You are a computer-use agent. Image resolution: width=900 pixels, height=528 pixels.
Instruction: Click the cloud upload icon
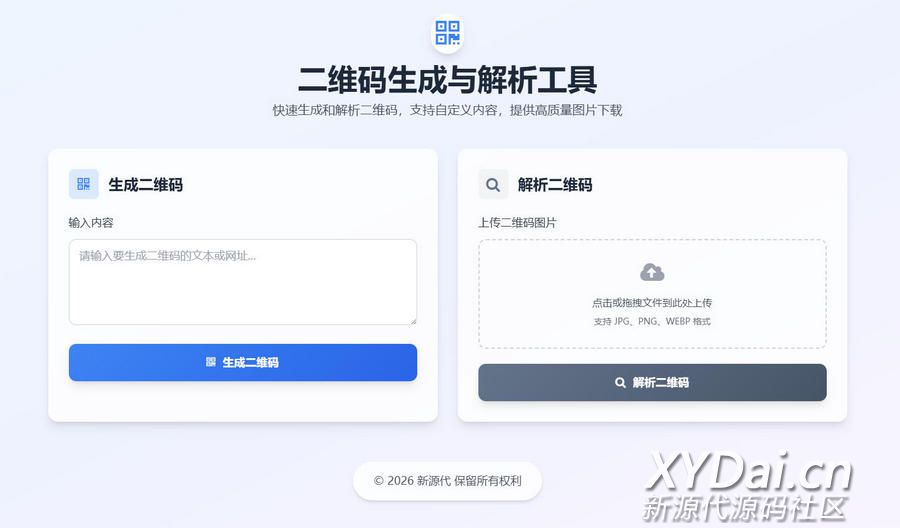[652, 272]
